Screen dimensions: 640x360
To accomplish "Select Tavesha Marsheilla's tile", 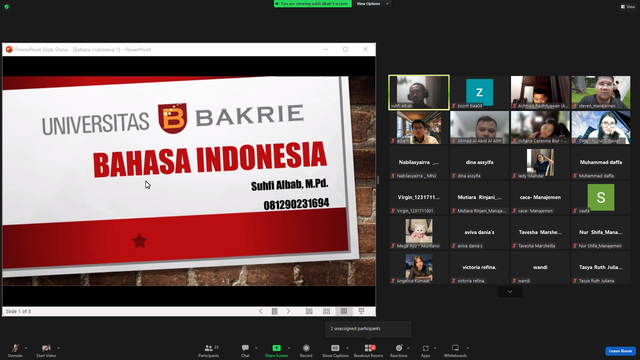I will click(540, 233).
